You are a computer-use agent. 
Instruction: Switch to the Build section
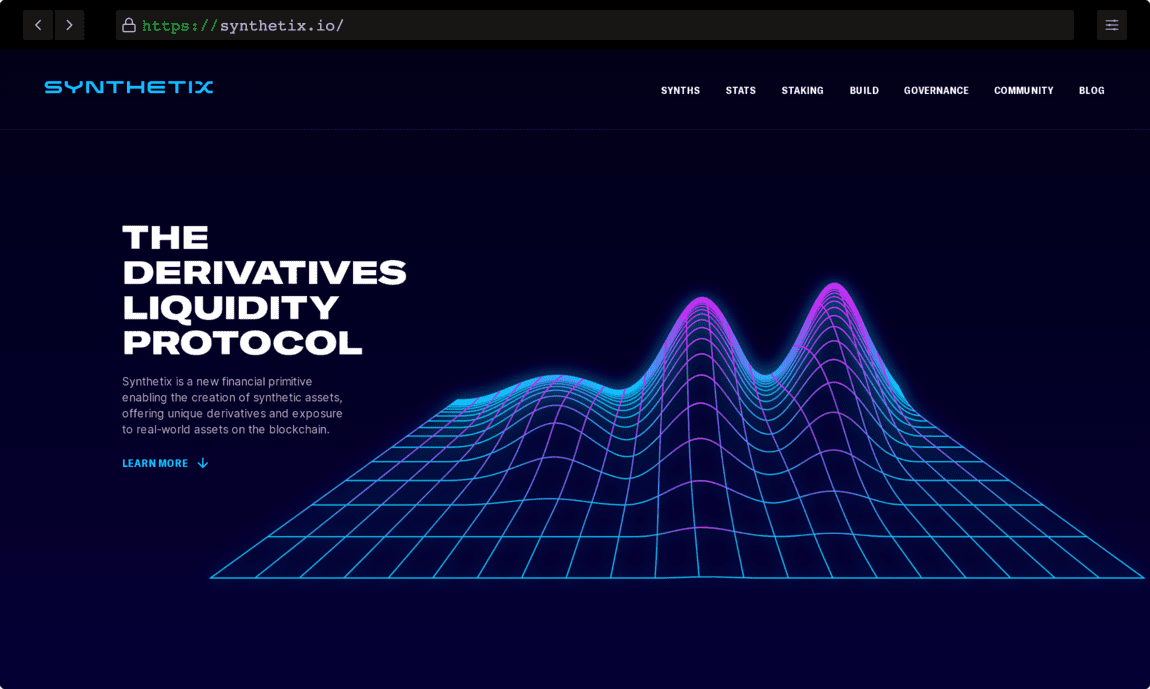pyautogui.click(x=863, y=90)
